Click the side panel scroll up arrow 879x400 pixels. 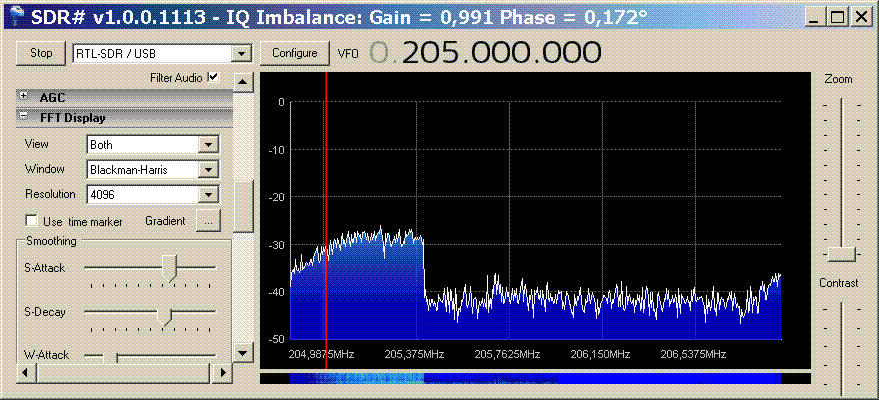tap(243, 82)
